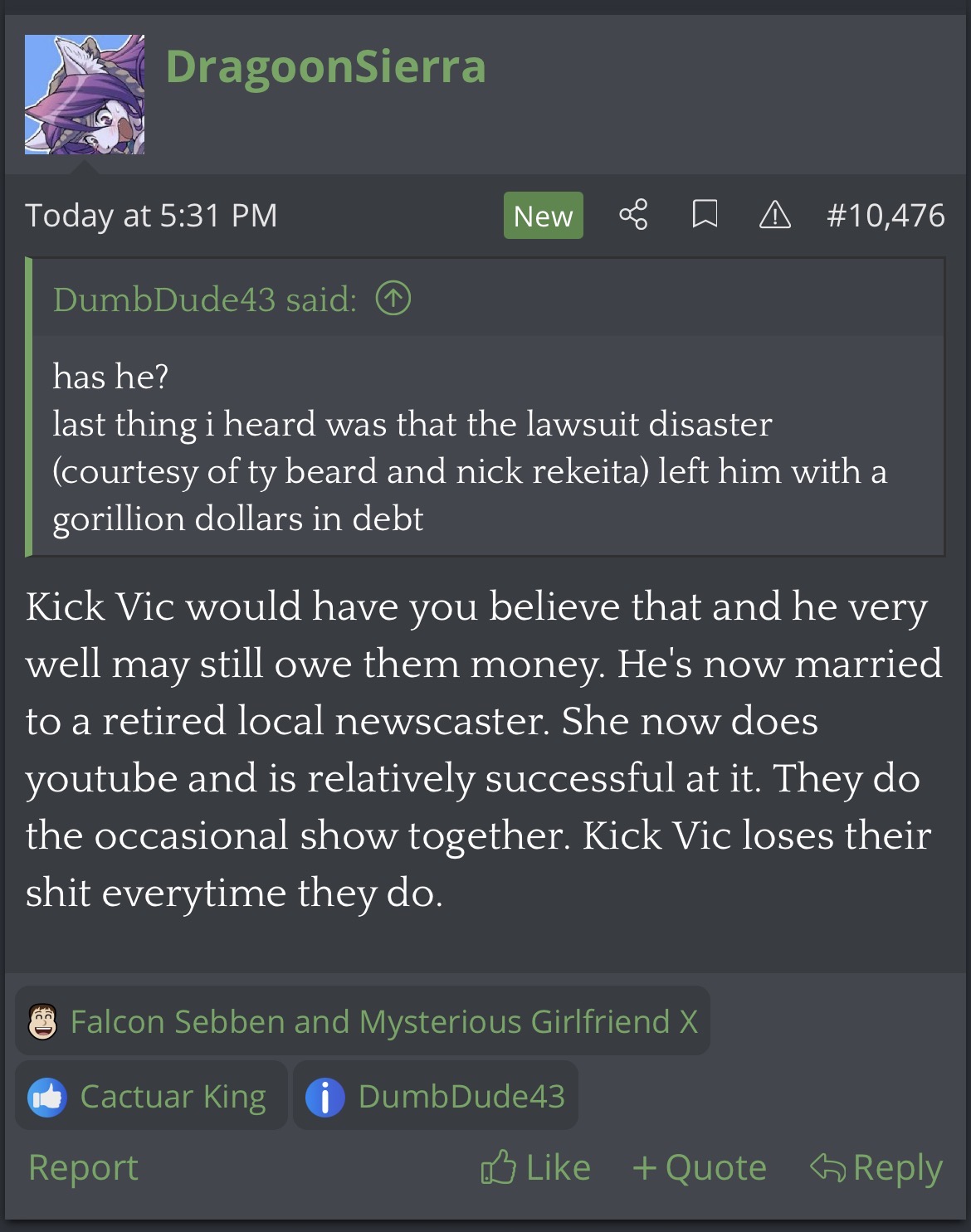Open DragoonSierra's avatar image
The image size is (971, 1232).
[85, 95]
